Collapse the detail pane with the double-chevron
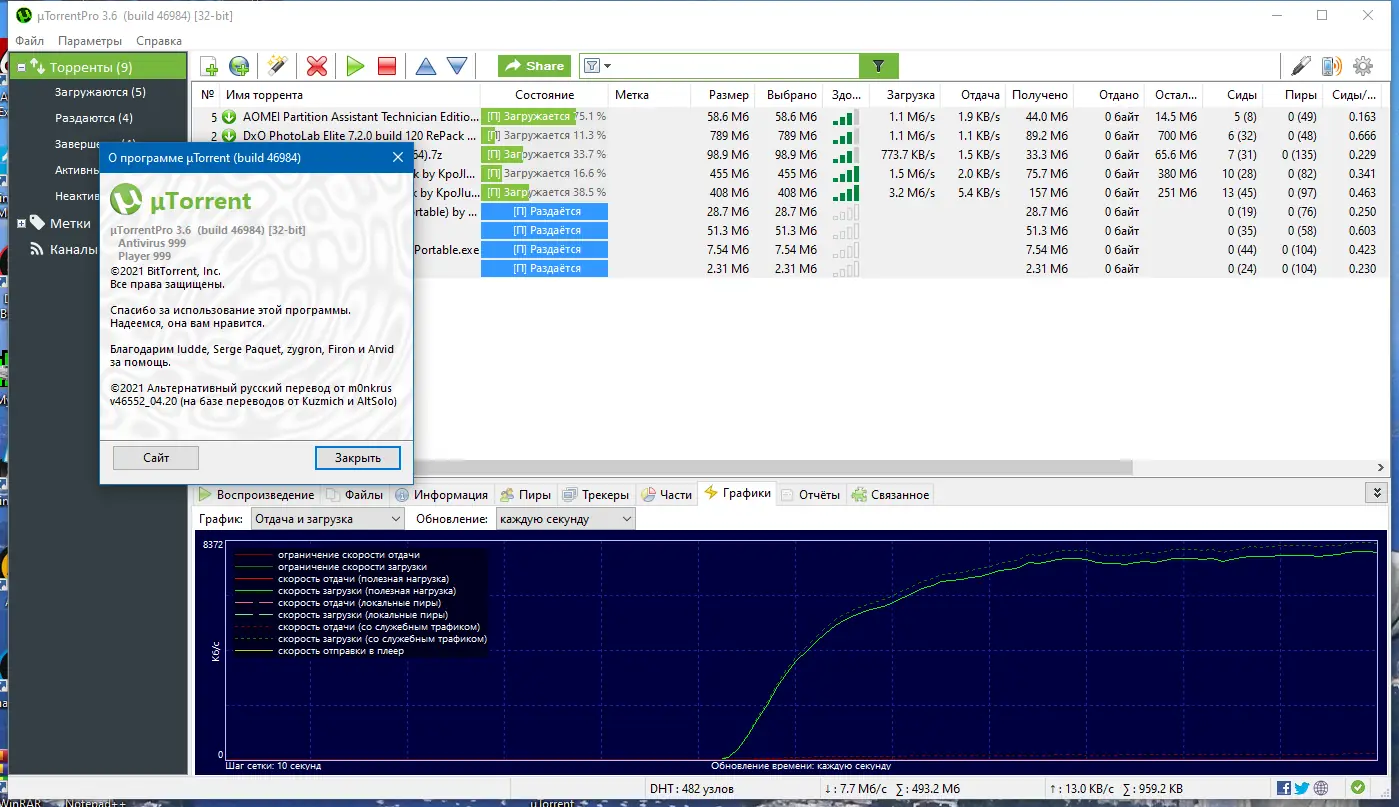This screenshot has height=807, width=1399. (1377, 493)
